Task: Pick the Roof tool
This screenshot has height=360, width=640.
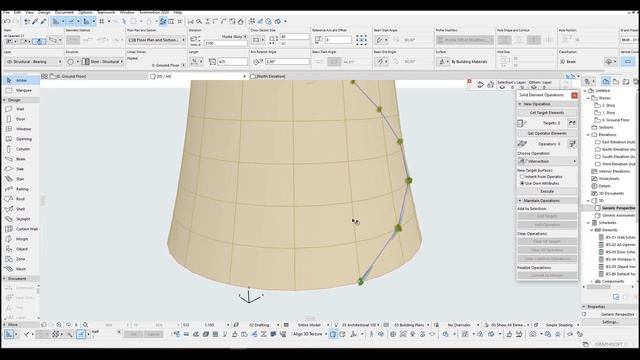Action: click(x=20, y=199)
